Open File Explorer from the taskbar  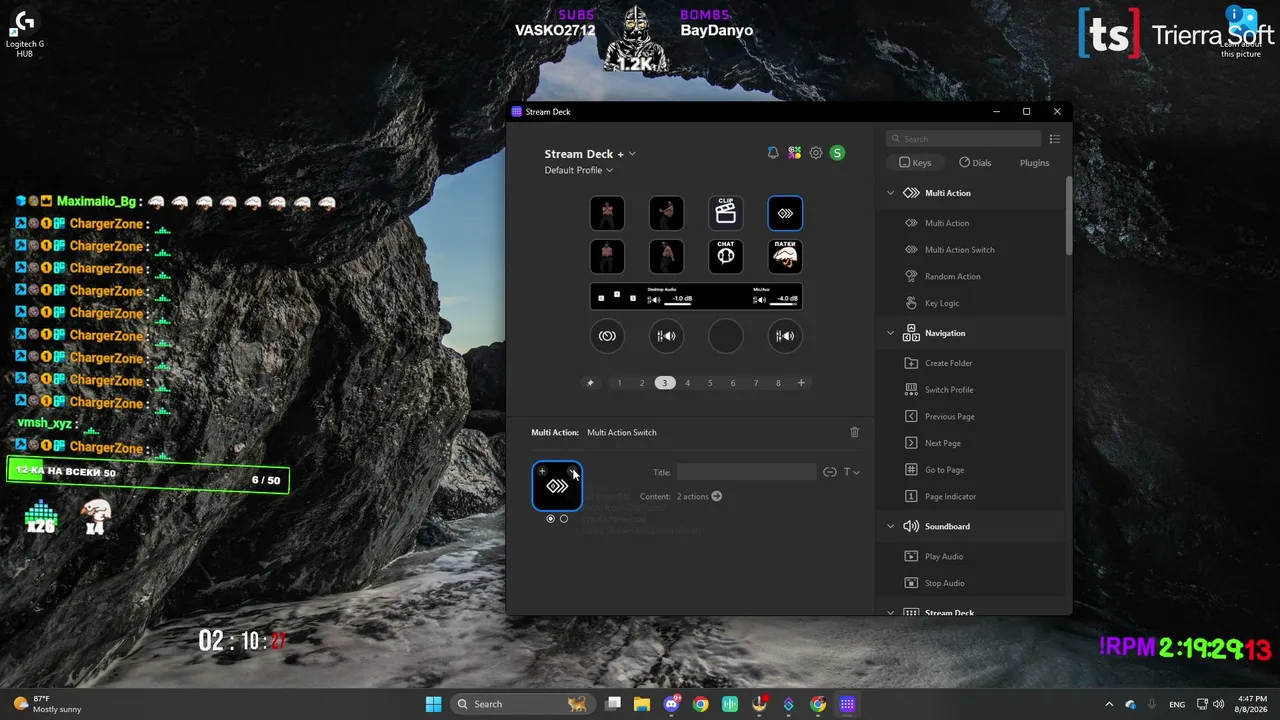tap(641, 704)
